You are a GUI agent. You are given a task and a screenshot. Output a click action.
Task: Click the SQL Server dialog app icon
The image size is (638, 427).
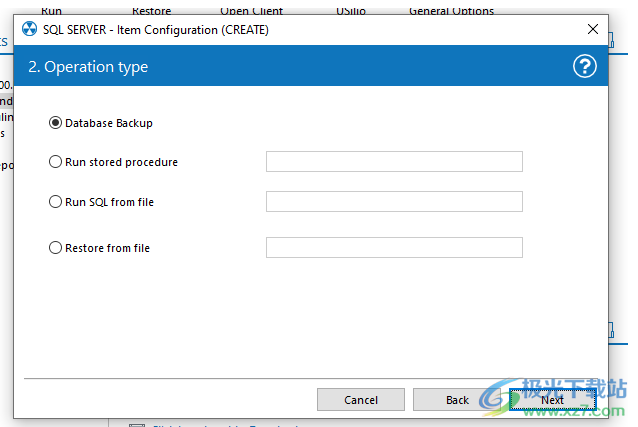(x=29, y=29)
